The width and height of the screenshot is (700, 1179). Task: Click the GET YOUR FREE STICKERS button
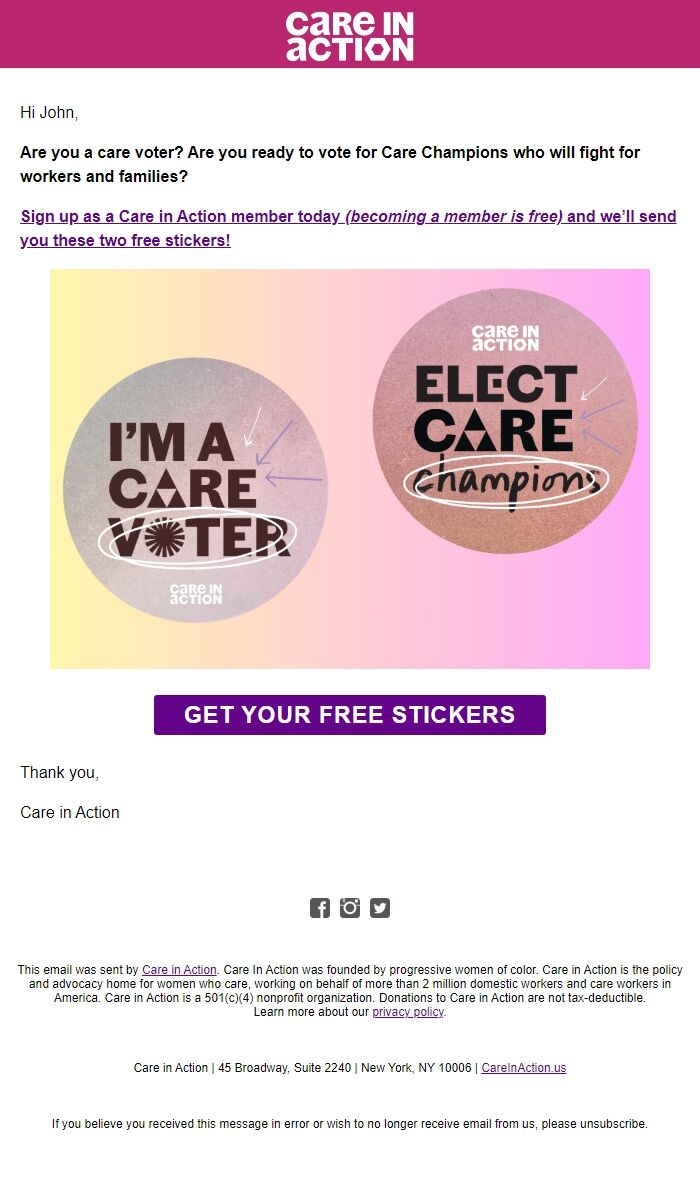click(350, 714)
